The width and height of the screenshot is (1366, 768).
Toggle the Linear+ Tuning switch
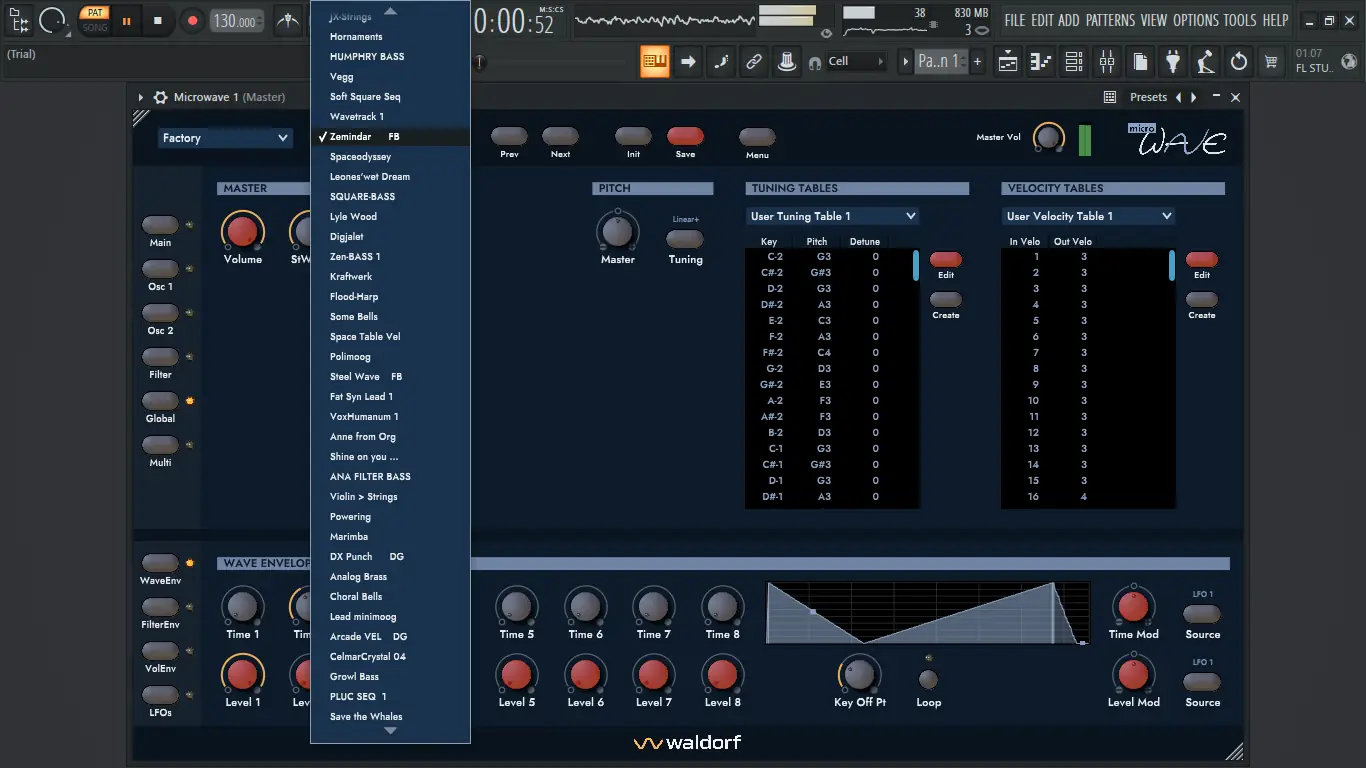[x=685, y=239]
